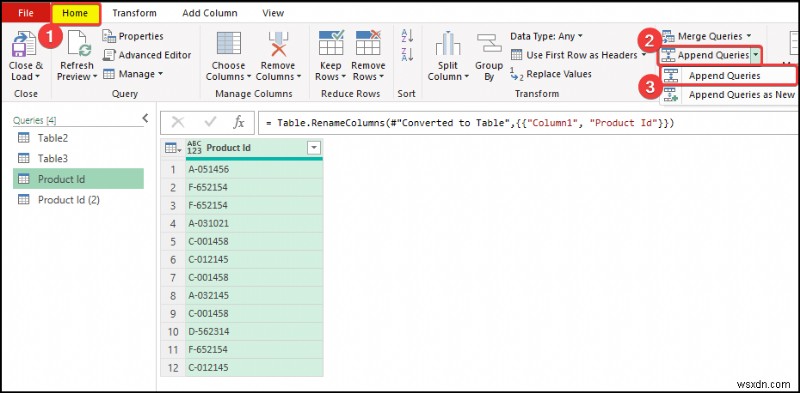This screenshot has height=393, width=800.
Task: Expand the Manage dropdown
Action: click(x=160, y=74)
